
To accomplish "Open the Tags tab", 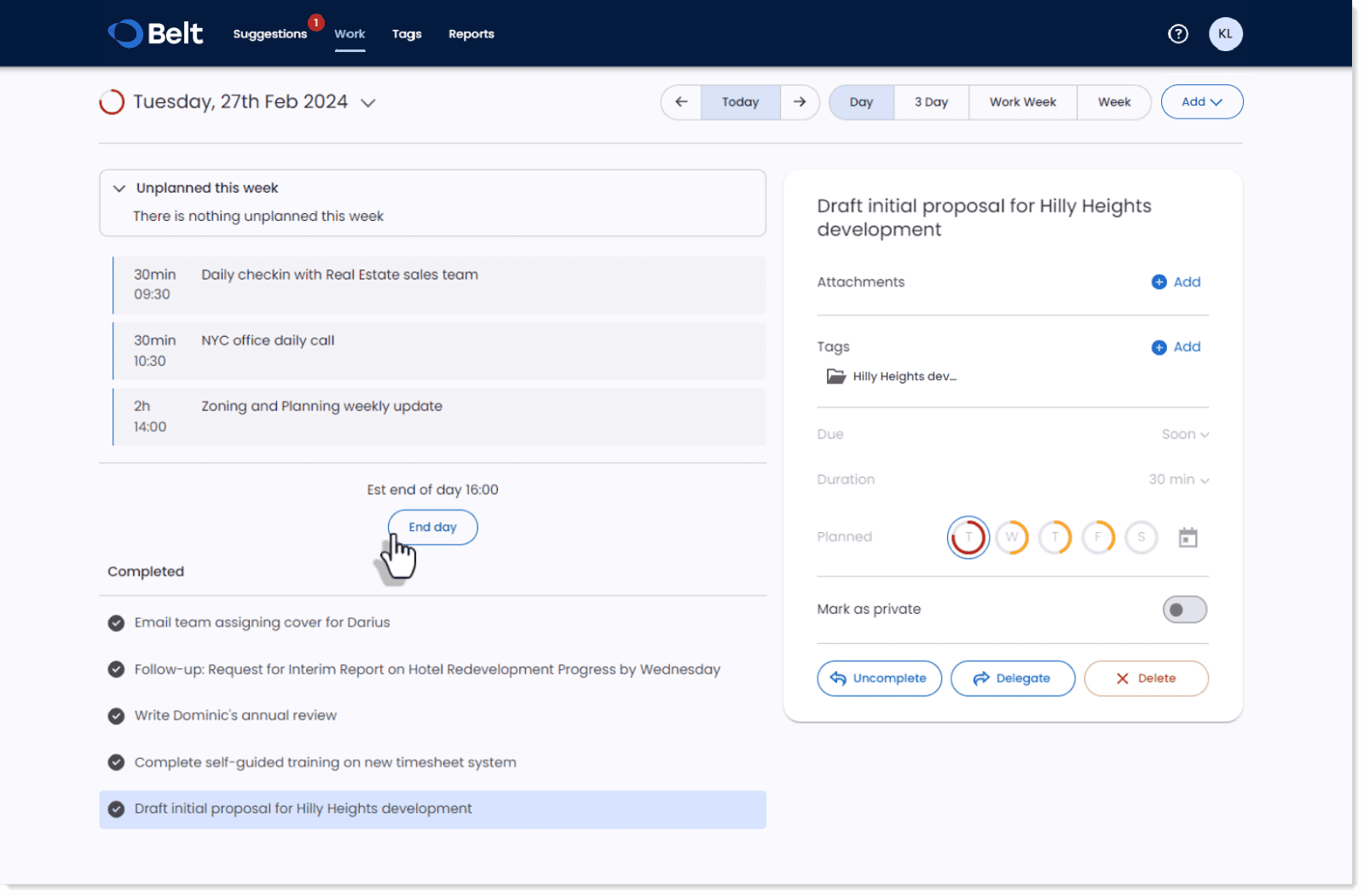I will [x=407, y=34].
